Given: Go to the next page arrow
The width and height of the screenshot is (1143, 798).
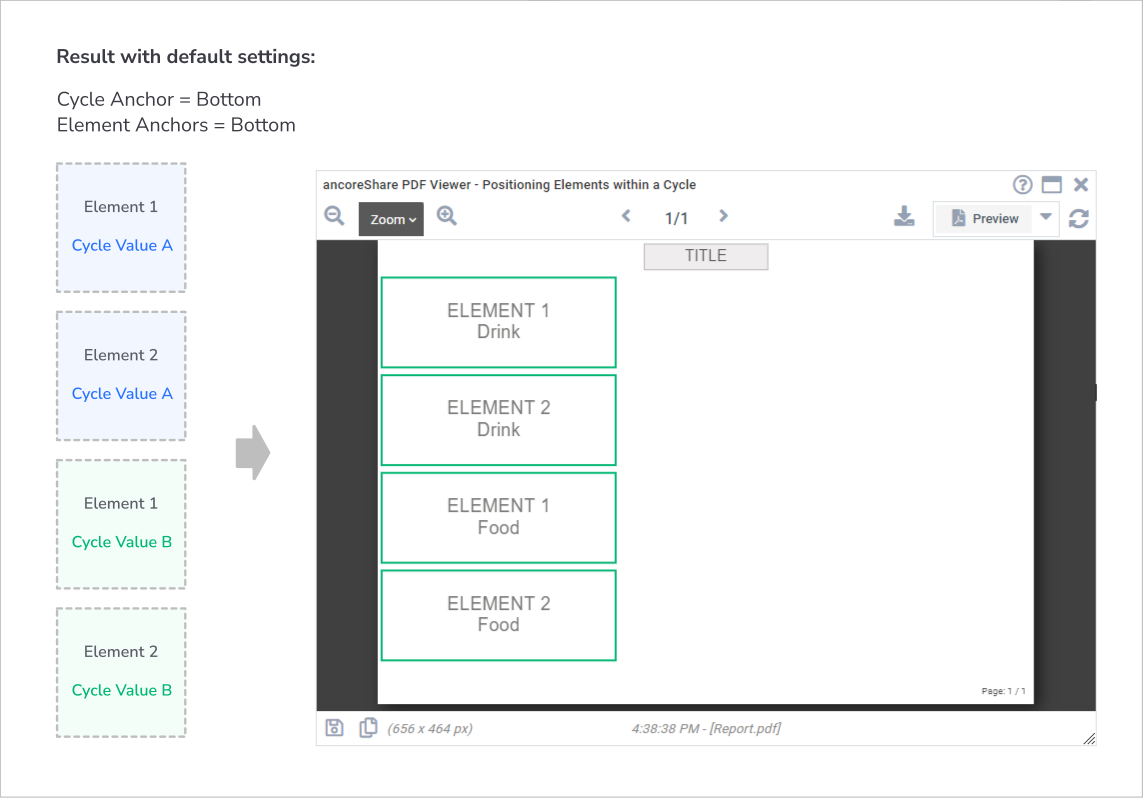Looking at the screenshot, I should click(x=723, y=216).
